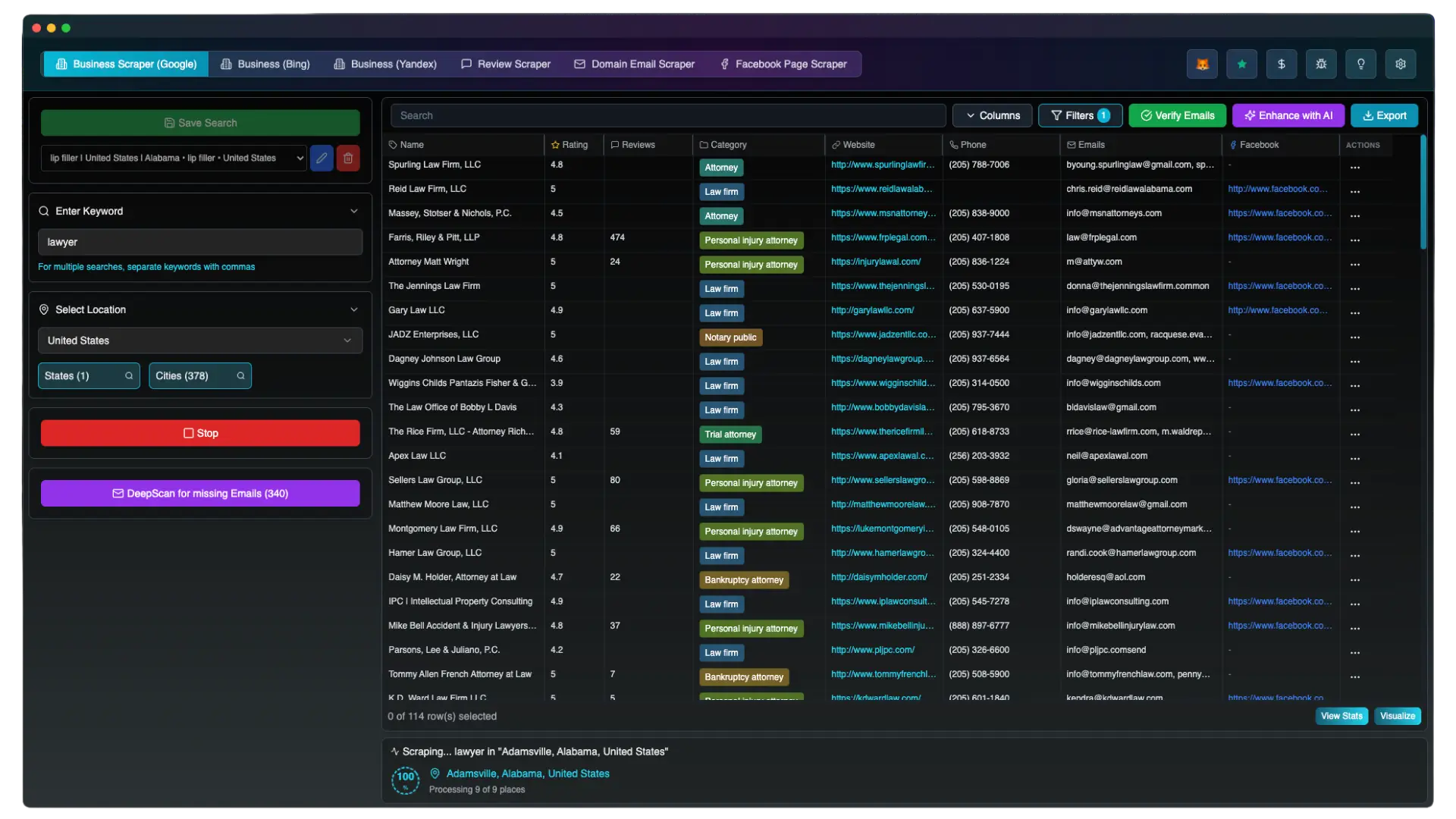The width and height of the screenshot is (1456, 819).
Task: Click the magnifier icon in States field
Action: (128, 375)
